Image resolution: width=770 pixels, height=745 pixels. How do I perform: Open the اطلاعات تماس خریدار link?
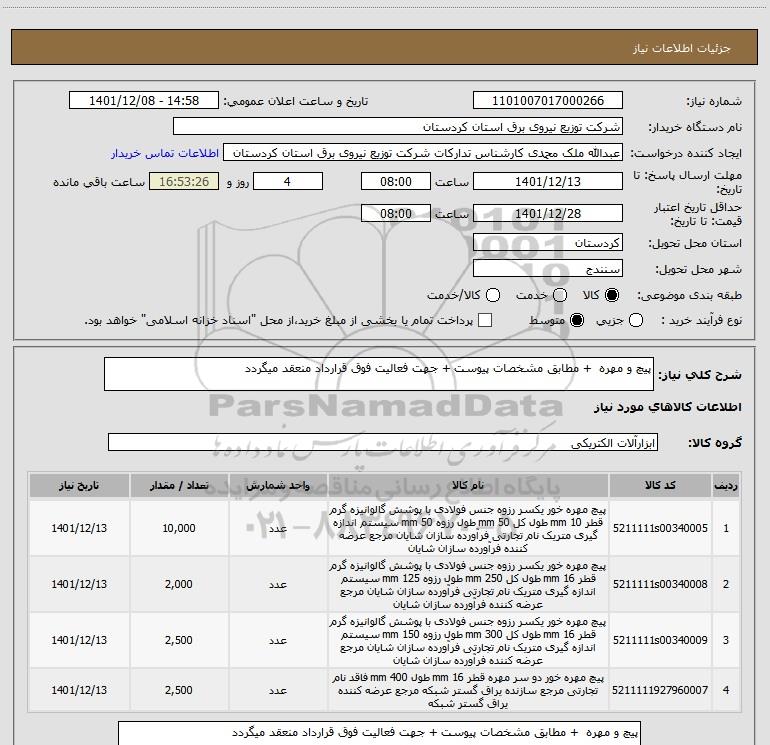click(165, 153)
